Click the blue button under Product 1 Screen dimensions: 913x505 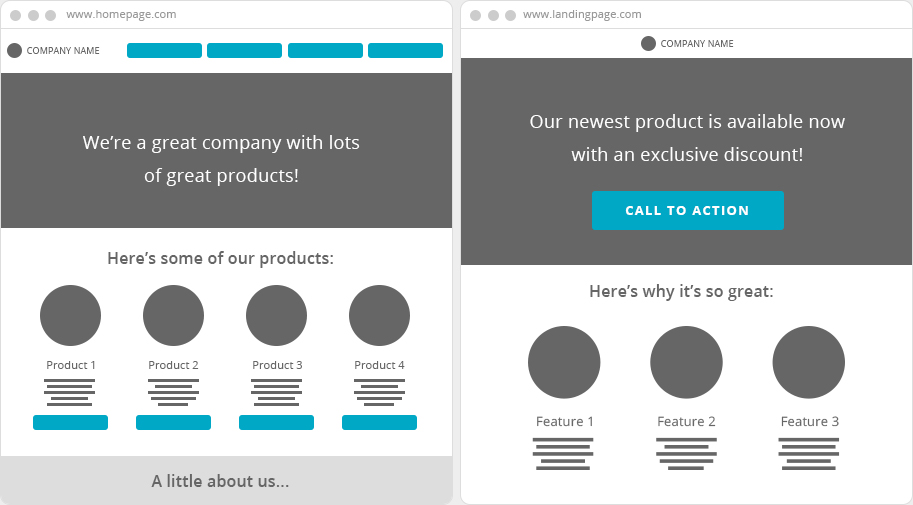click(70, 423)
